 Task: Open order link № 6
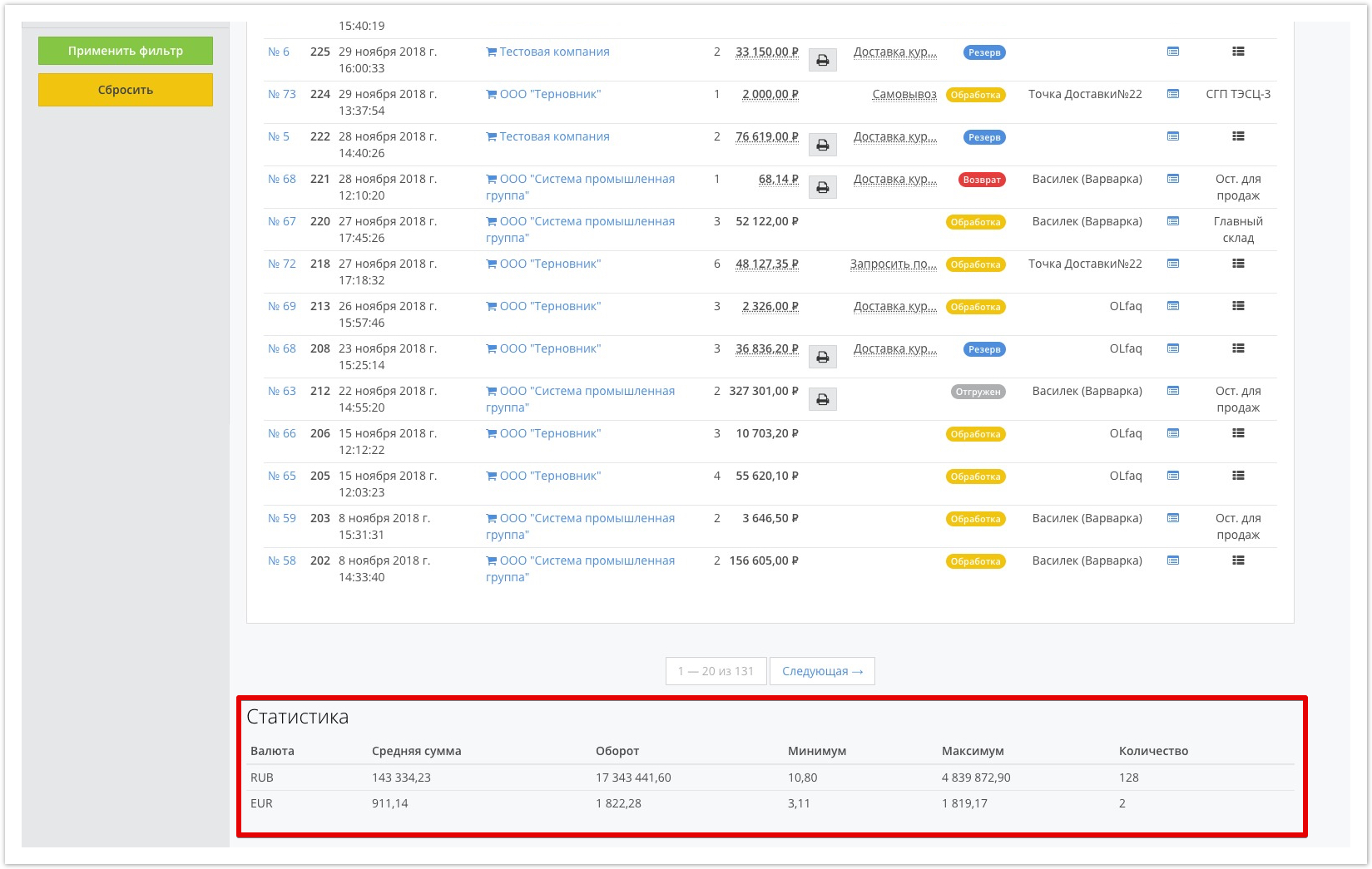[279, 52]
